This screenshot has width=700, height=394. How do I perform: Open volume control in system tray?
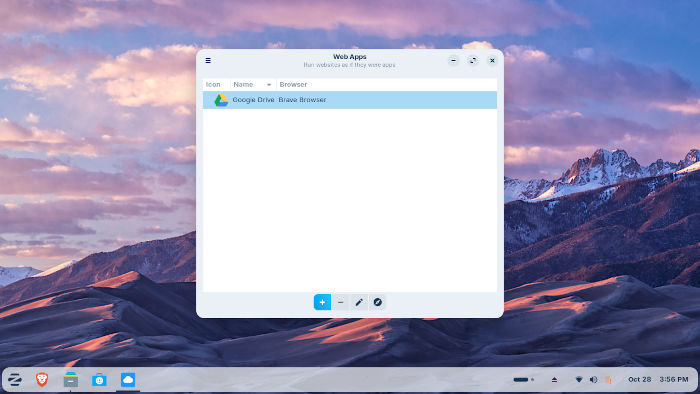[593, 380]
